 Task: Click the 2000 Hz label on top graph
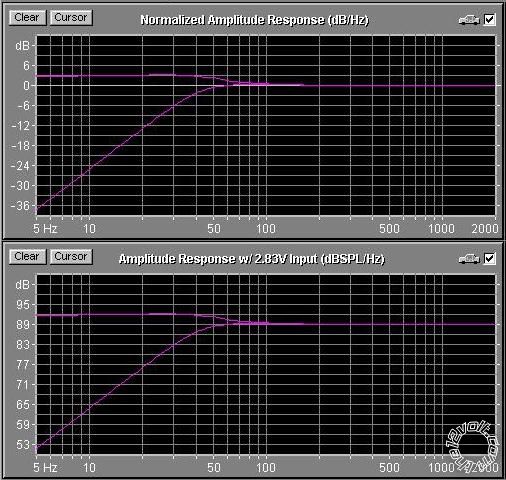pos(485,229)
